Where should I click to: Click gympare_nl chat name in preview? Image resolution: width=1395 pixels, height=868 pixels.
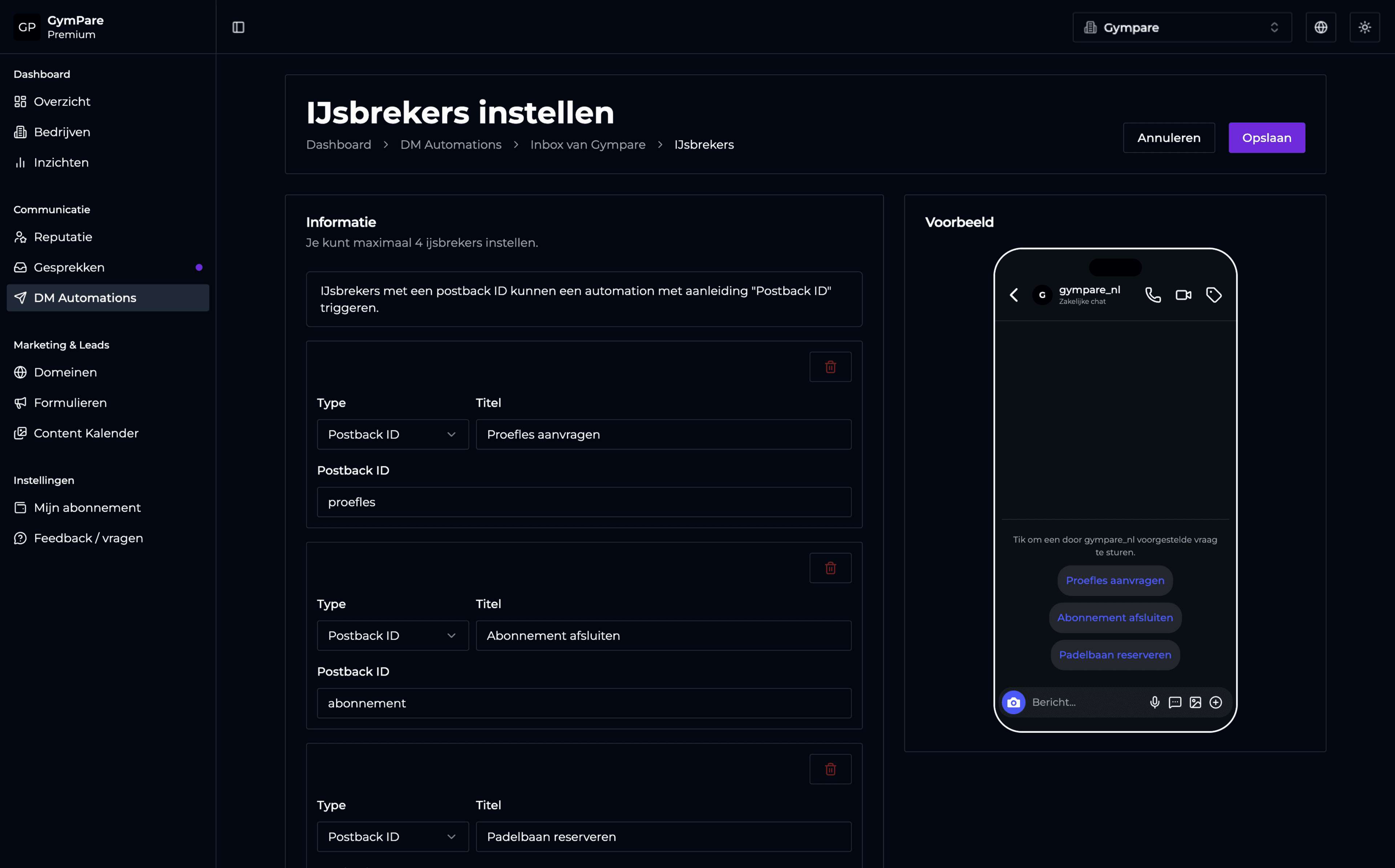point(1089,290)
